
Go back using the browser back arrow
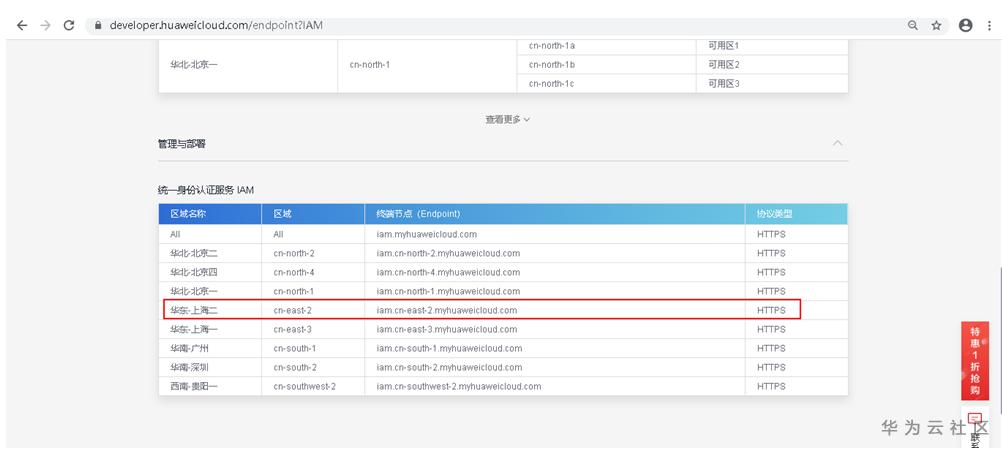pos(22,25)
